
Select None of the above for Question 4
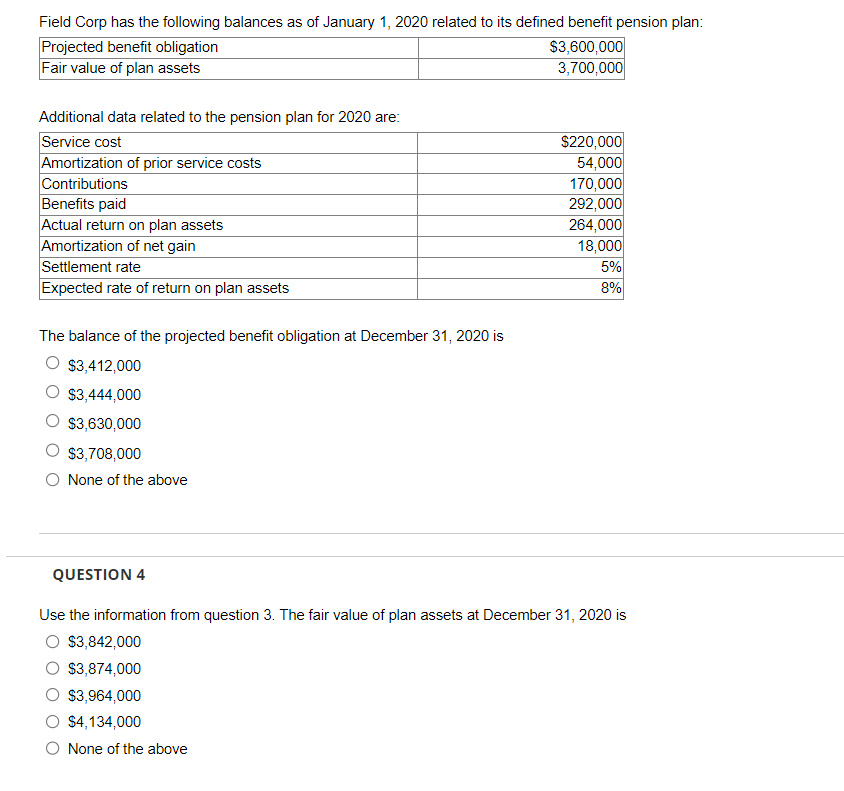point(52,748)
